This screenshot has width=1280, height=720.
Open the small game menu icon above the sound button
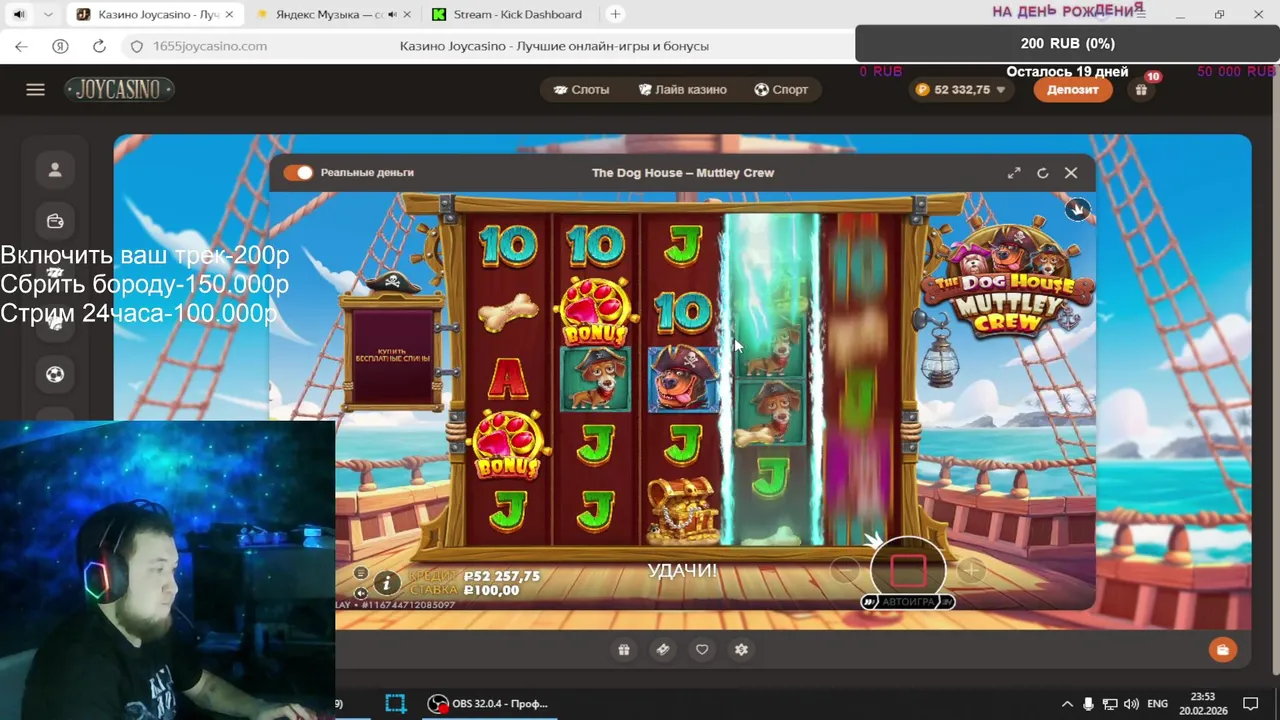(360, 573)
